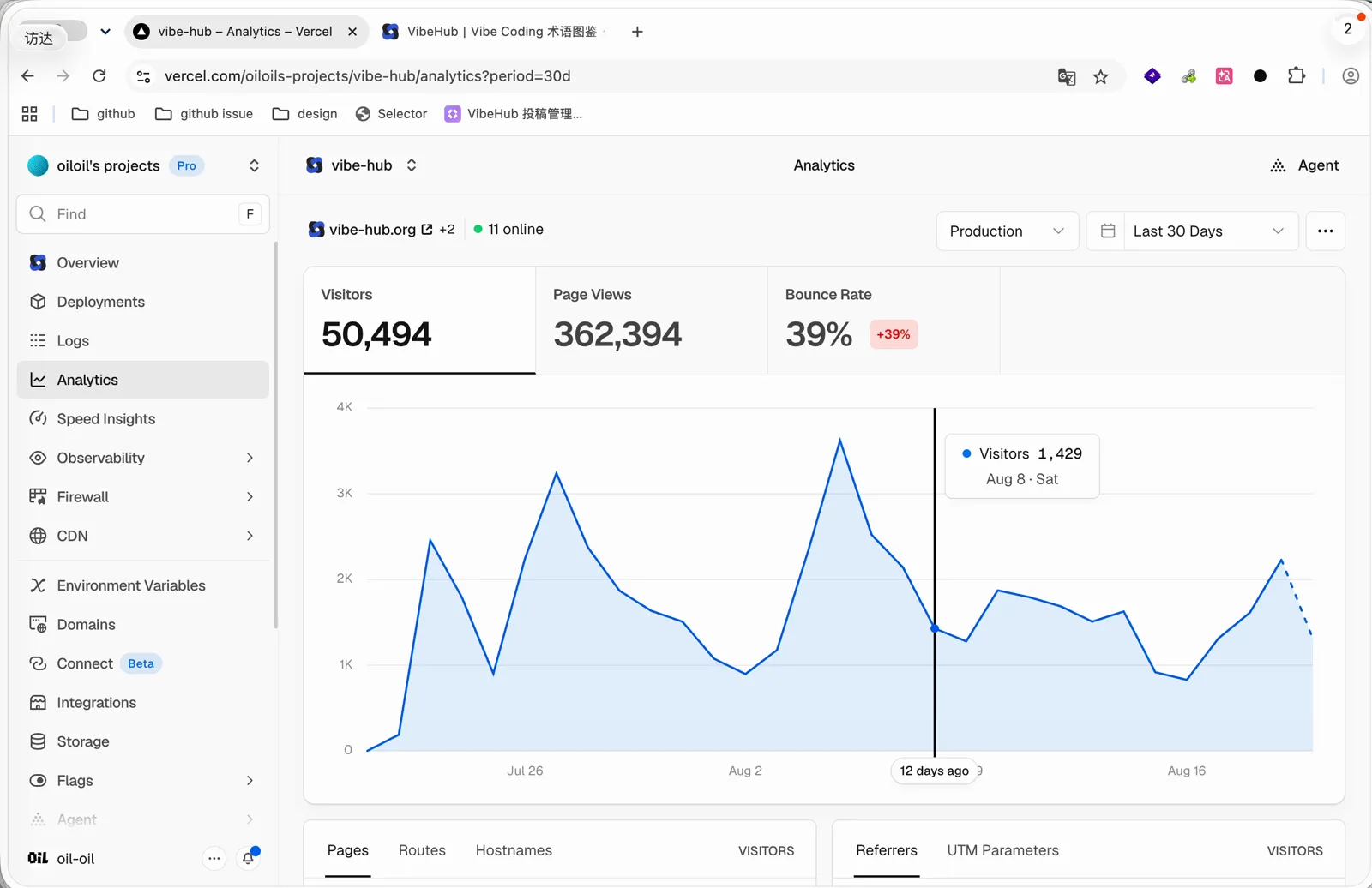Viewport: 1372px width, 888px height.
Task: Open the pink browser extension icon
Action: pyautogui.click(x=1225, y=76)
